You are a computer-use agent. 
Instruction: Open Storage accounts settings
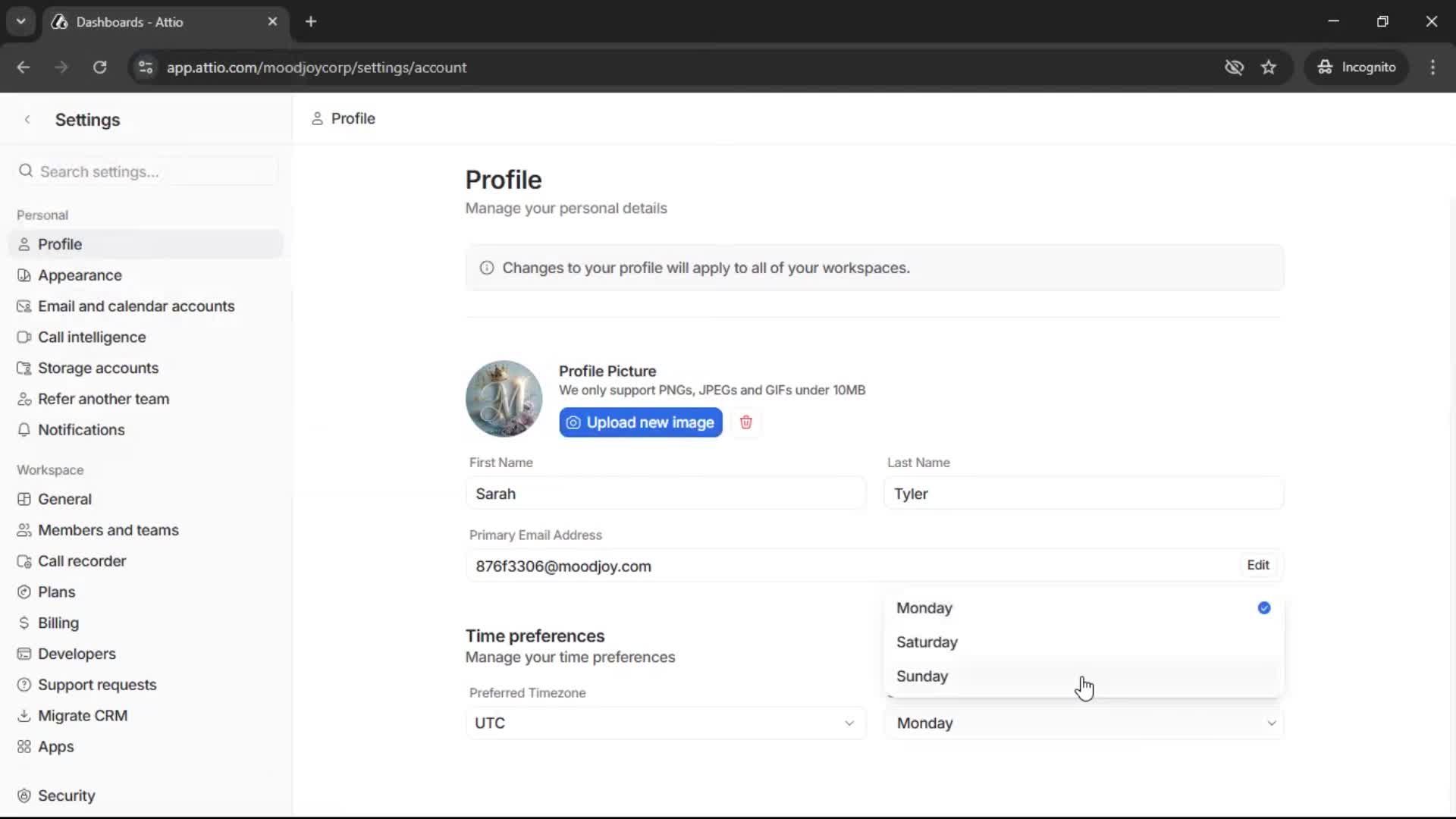pos(97,369)
